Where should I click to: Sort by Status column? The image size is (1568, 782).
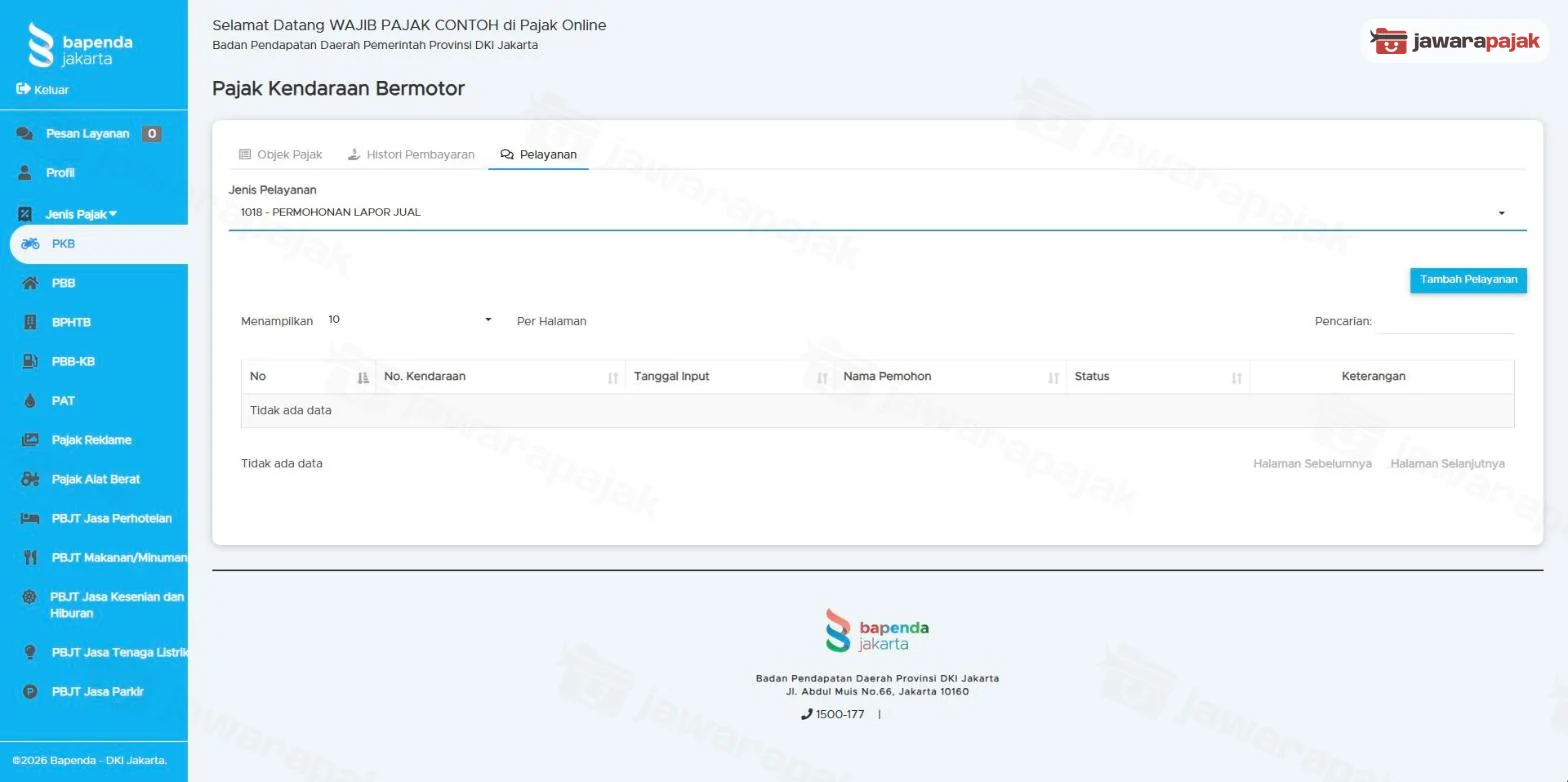pyautogui.click(x=1158, y=377)
